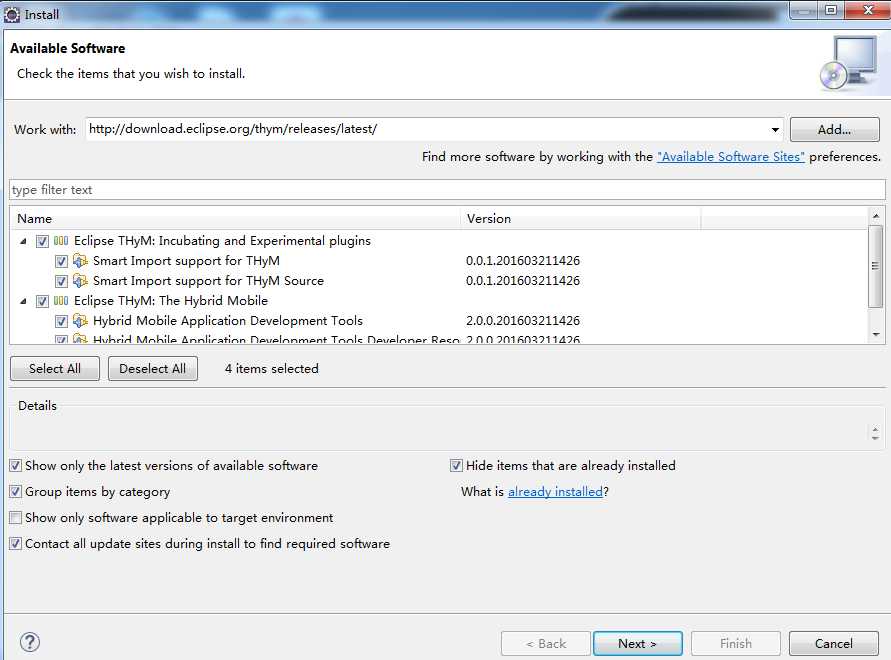Maximize the Install dialog window
The height and width of the screenshot is (660, 891).
tap(831, 10)
